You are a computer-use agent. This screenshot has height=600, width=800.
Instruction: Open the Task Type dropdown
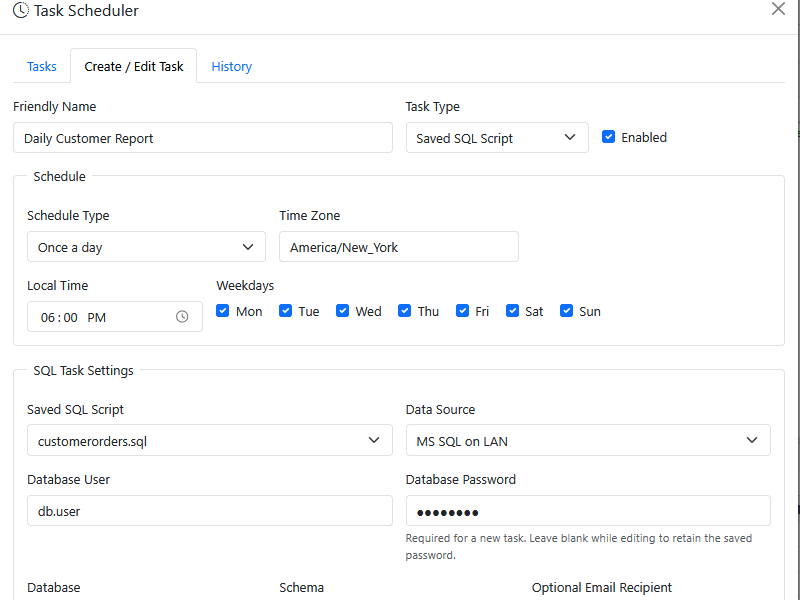pos(497,138)
